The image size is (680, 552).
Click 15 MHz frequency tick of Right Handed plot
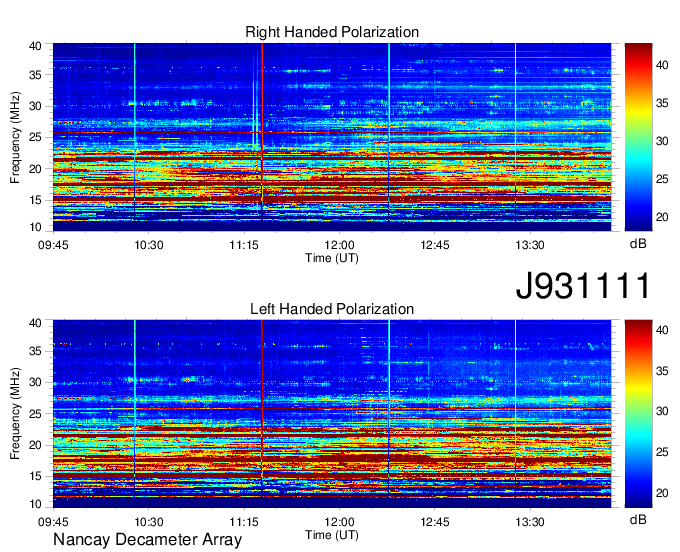click(x=35, y=200)
